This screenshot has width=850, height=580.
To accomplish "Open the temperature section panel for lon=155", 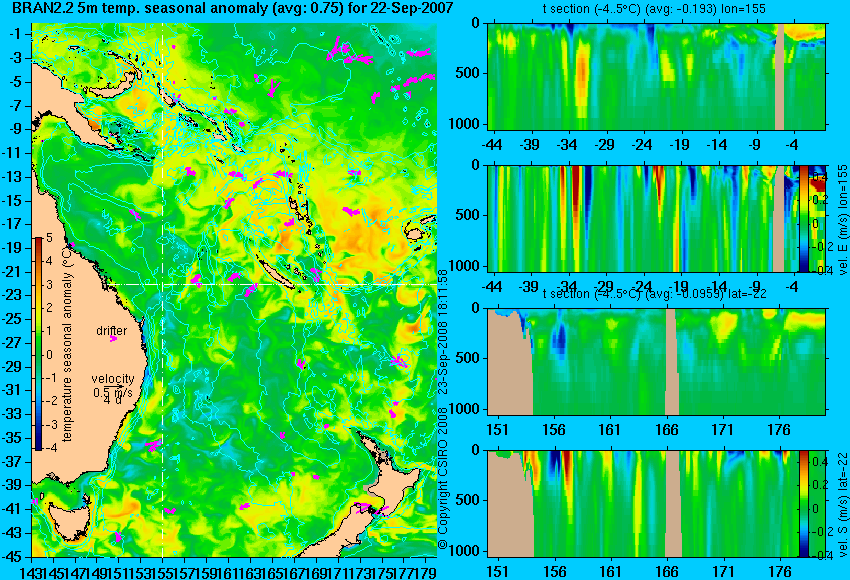I will (x=656, y=76).
